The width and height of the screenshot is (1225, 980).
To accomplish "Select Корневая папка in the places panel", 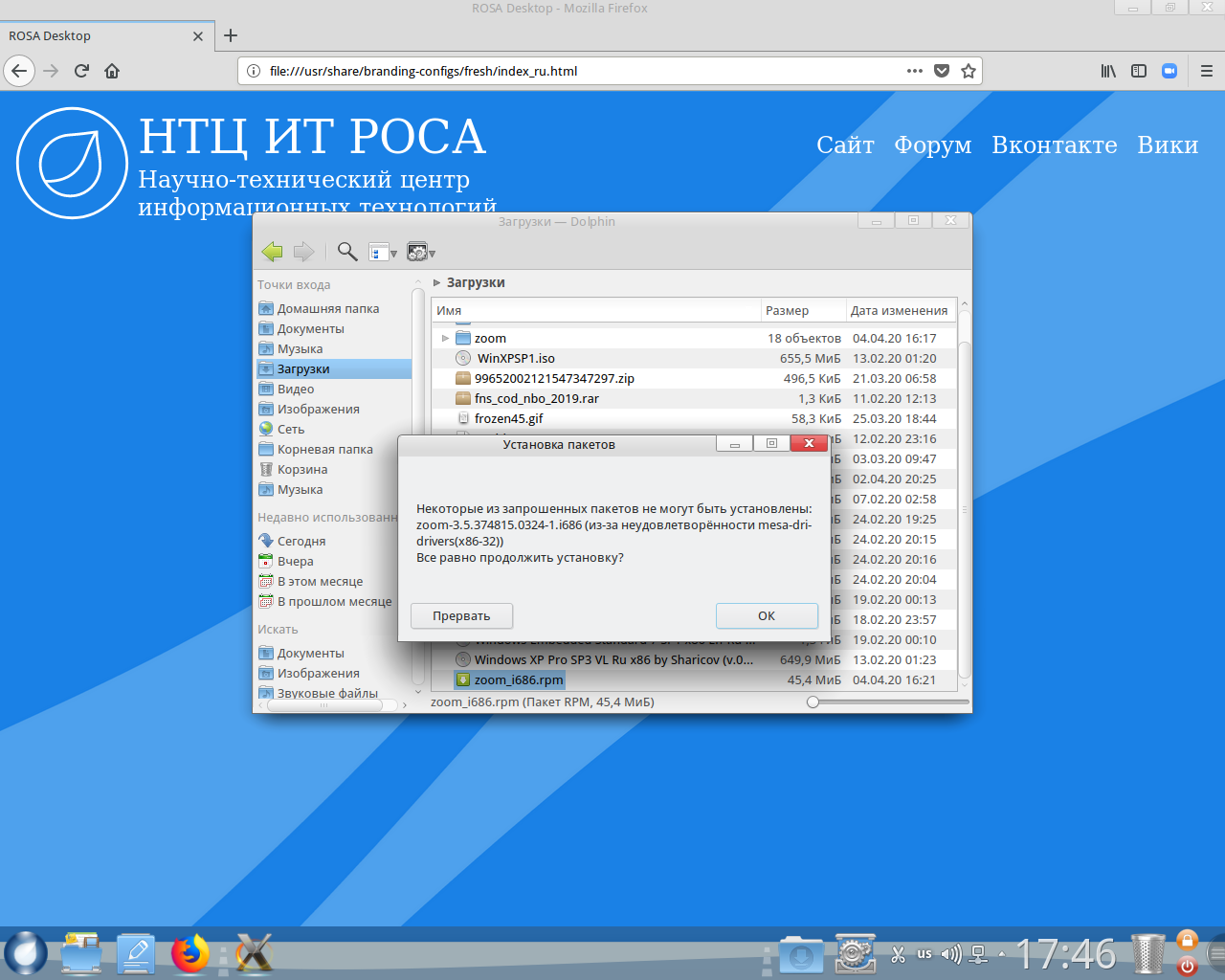I will coord(334,450).
